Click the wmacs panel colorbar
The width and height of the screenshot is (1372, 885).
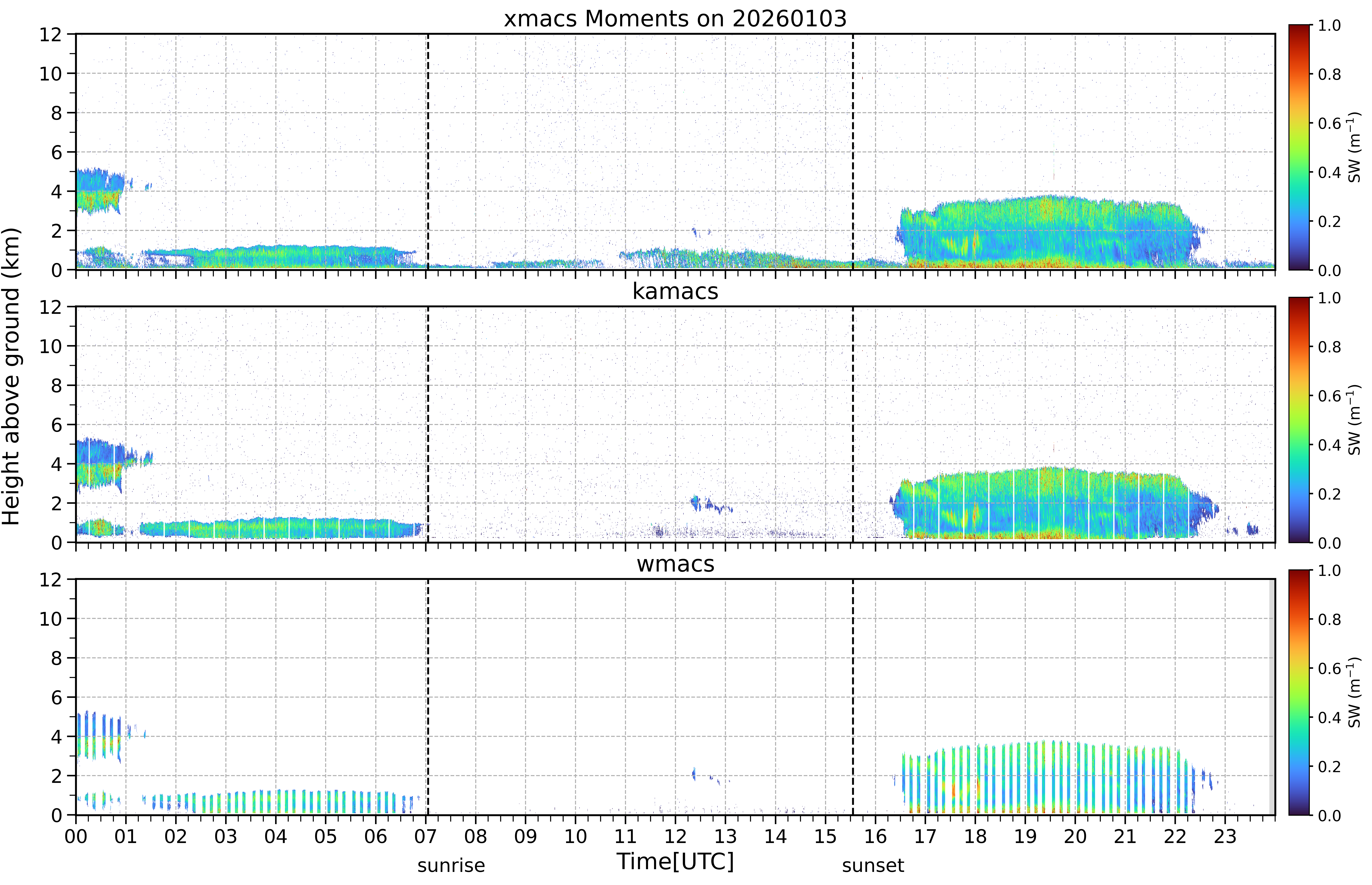[x=1299, y=693]
